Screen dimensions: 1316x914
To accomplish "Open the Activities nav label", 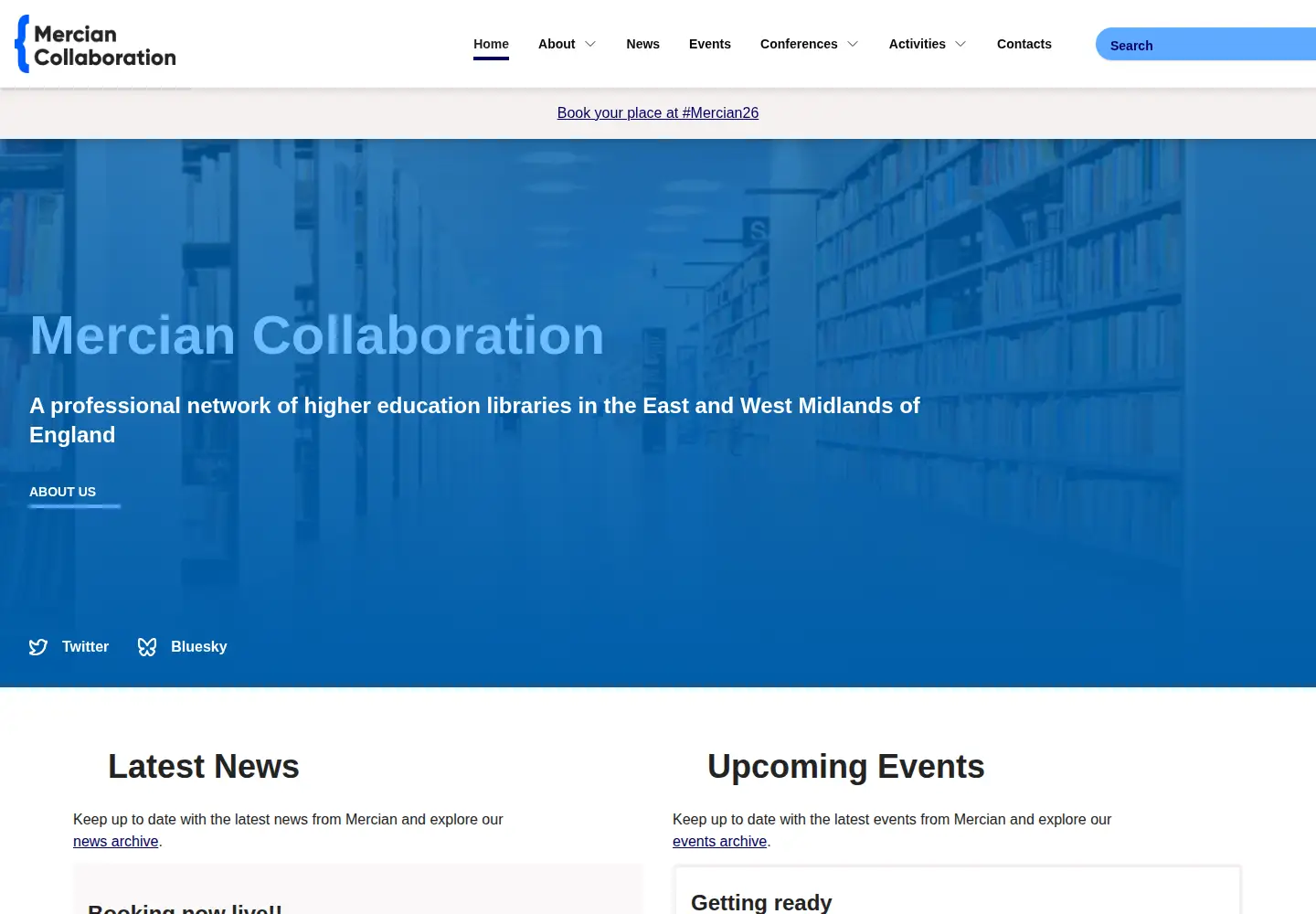I will coord(917,44).
